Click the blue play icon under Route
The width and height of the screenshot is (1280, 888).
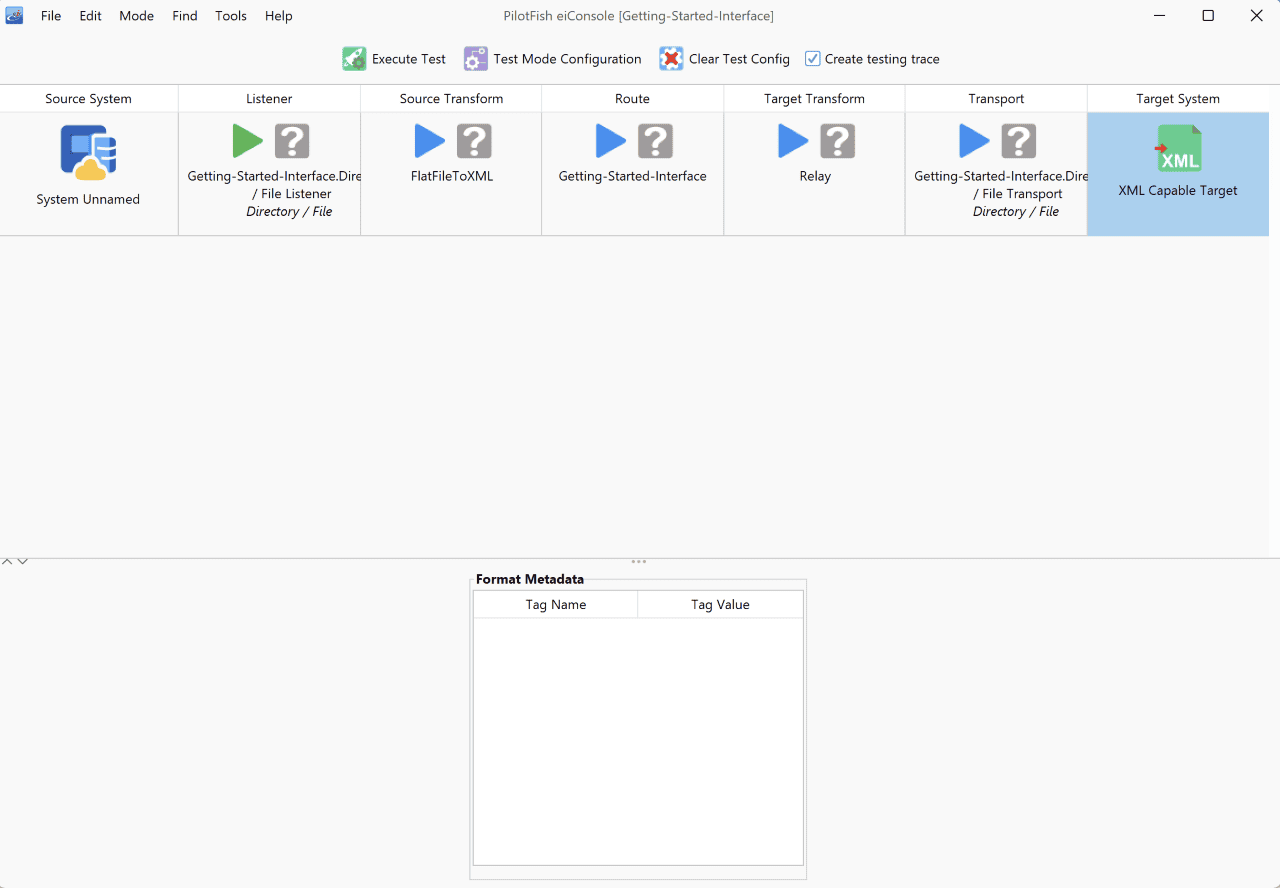(610, 141)
